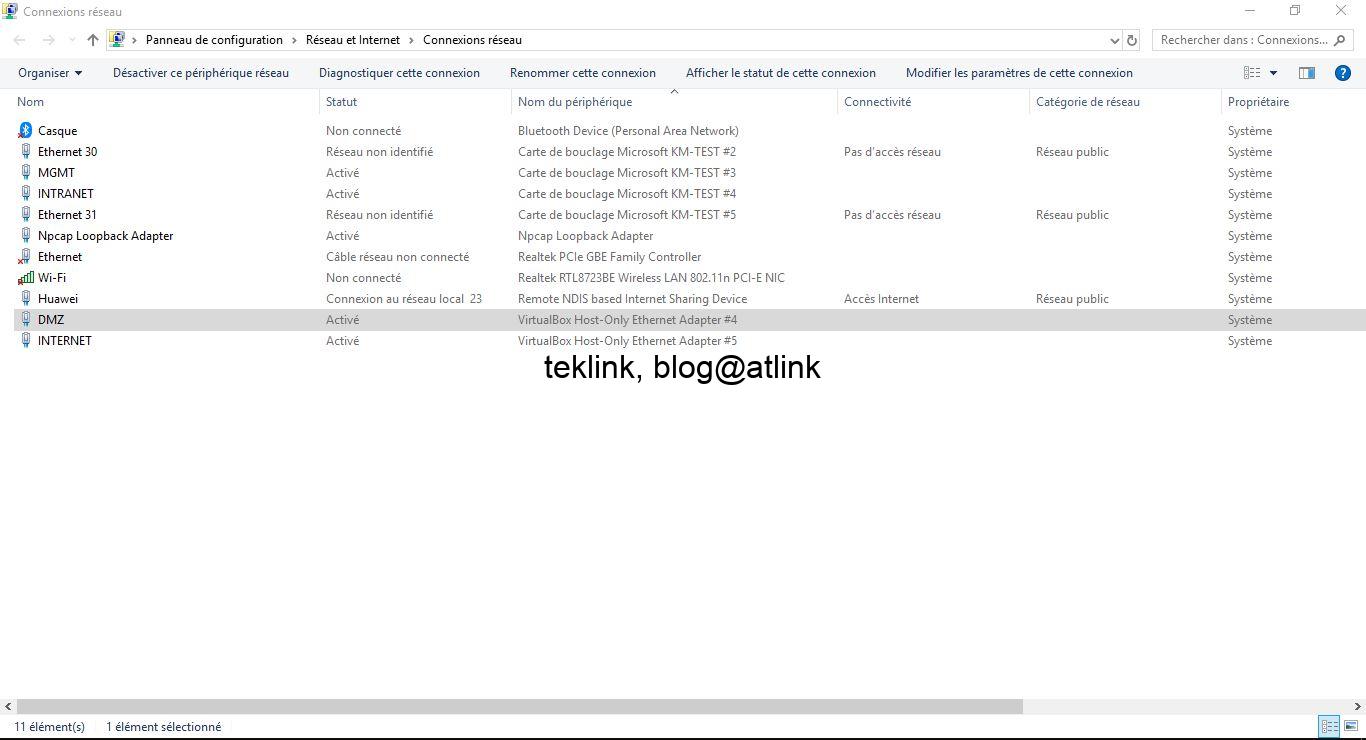1366x740 pixels.
Task: Click the back navigation arrow
Action: (18, 40)
